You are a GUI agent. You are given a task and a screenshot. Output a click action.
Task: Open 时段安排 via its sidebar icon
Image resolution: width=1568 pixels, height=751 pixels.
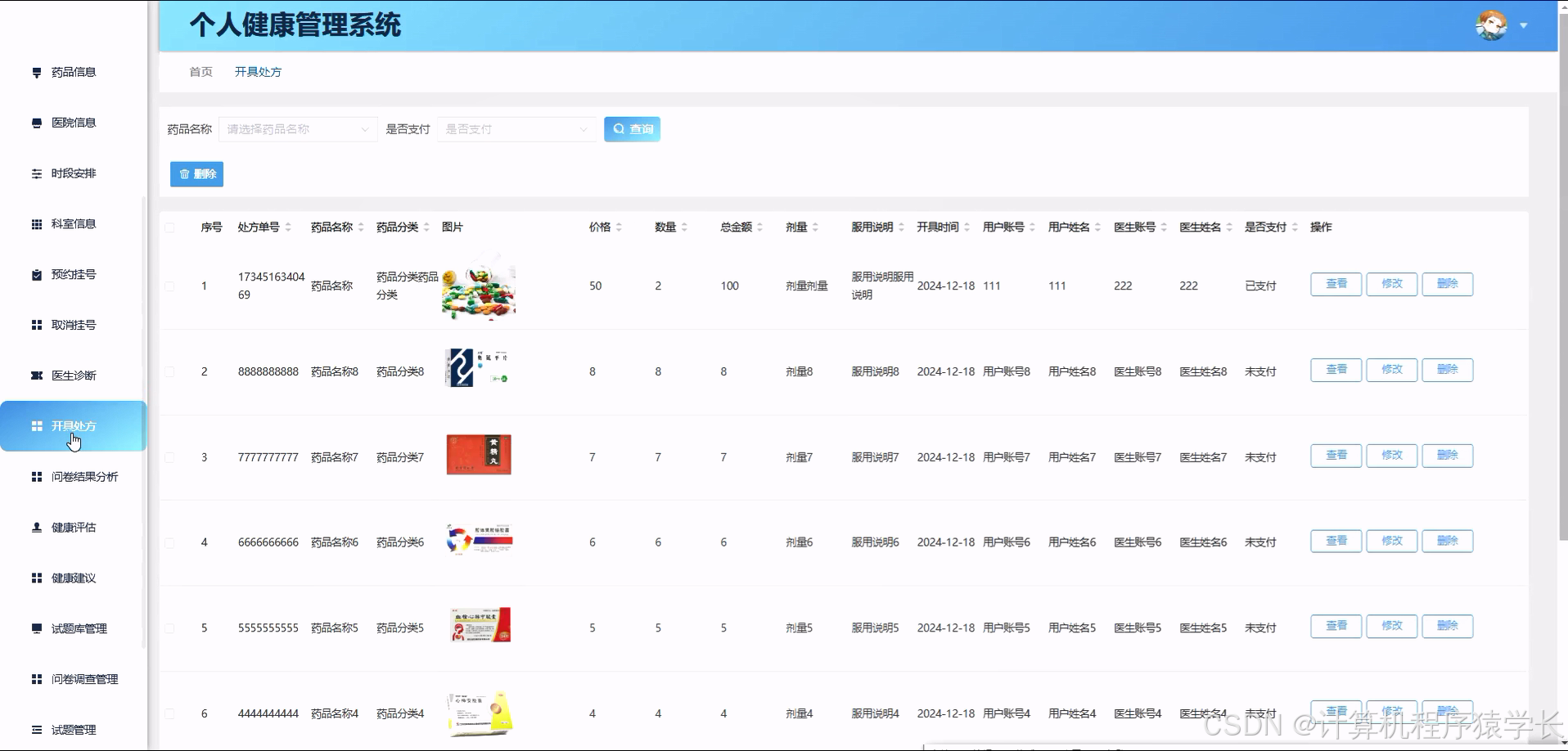pyautogui.click(x=35, y=173)
